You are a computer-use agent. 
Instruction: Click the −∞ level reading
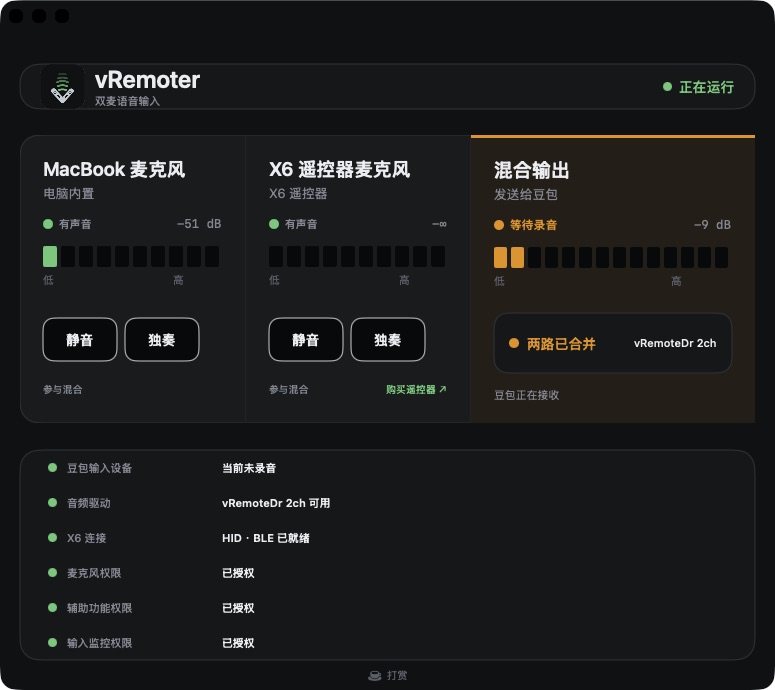[439, 224]
